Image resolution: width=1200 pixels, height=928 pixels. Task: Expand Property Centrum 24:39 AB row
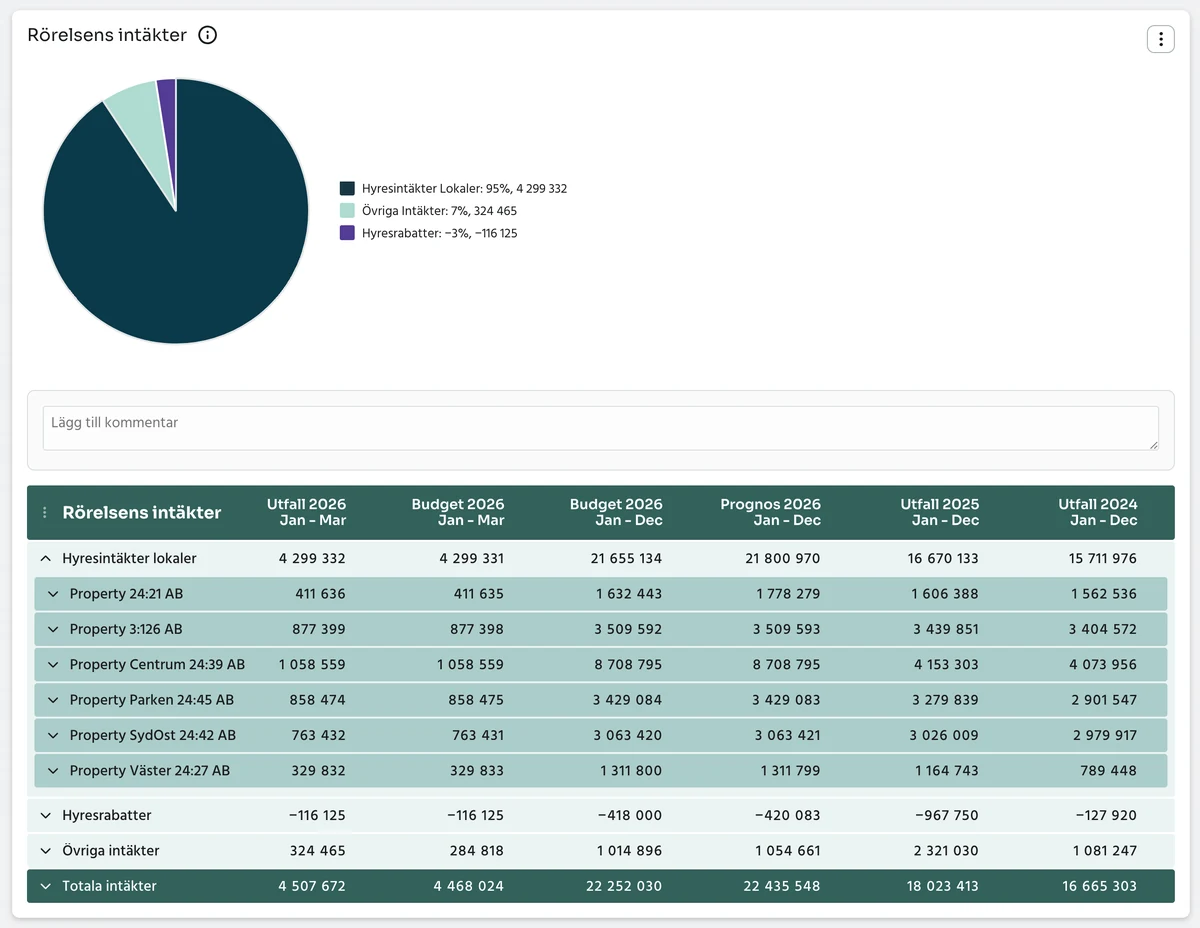coord(53,664)
